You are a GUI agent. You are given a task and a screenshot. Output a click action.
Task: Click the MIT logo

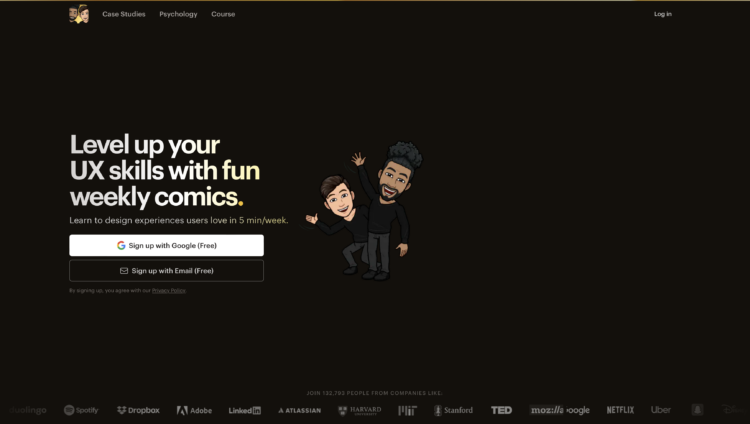click(408, 411)
